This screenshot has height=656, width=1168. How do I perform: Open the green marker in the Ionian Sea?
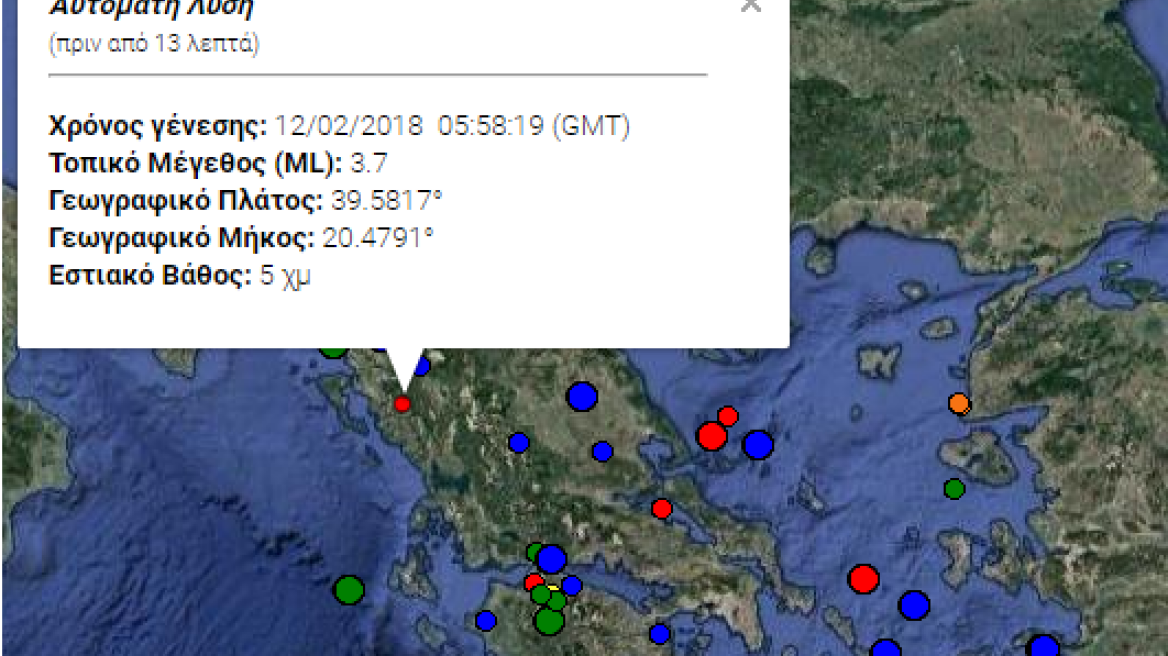(x=350, y=590)
